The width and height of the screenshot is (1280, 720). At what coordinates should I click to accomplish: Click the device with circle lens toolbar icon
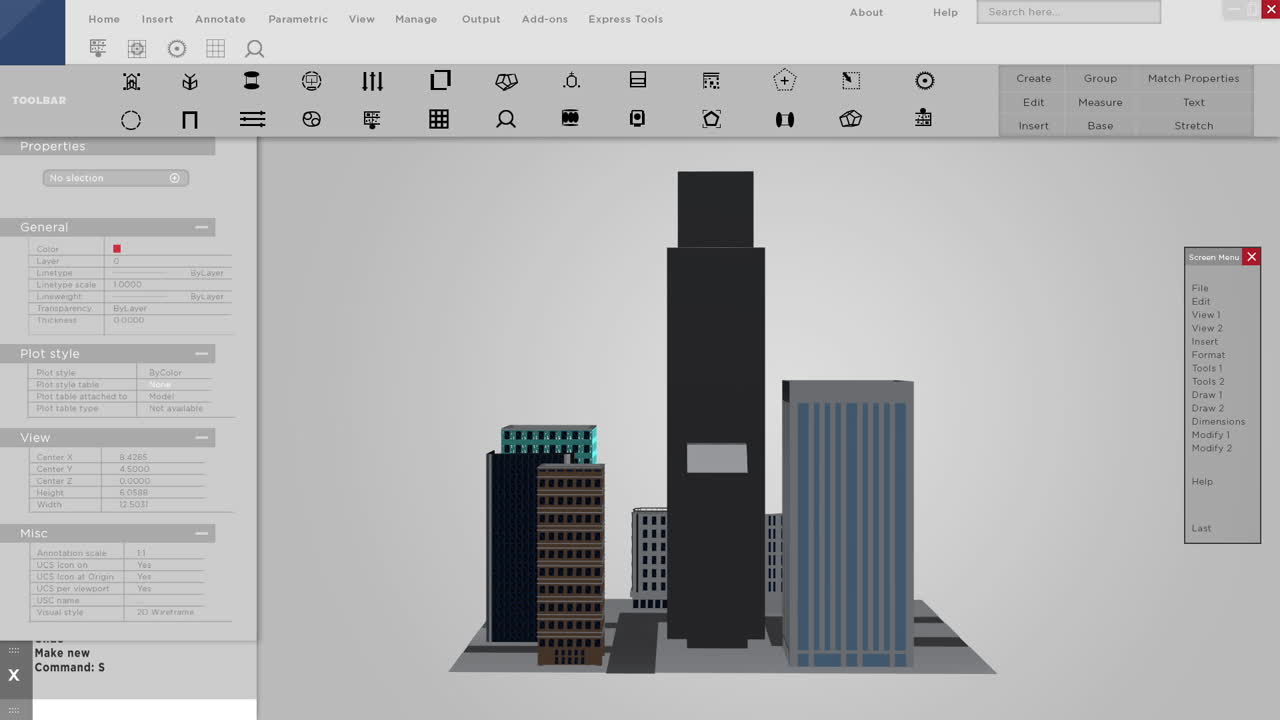pos(637,119)
